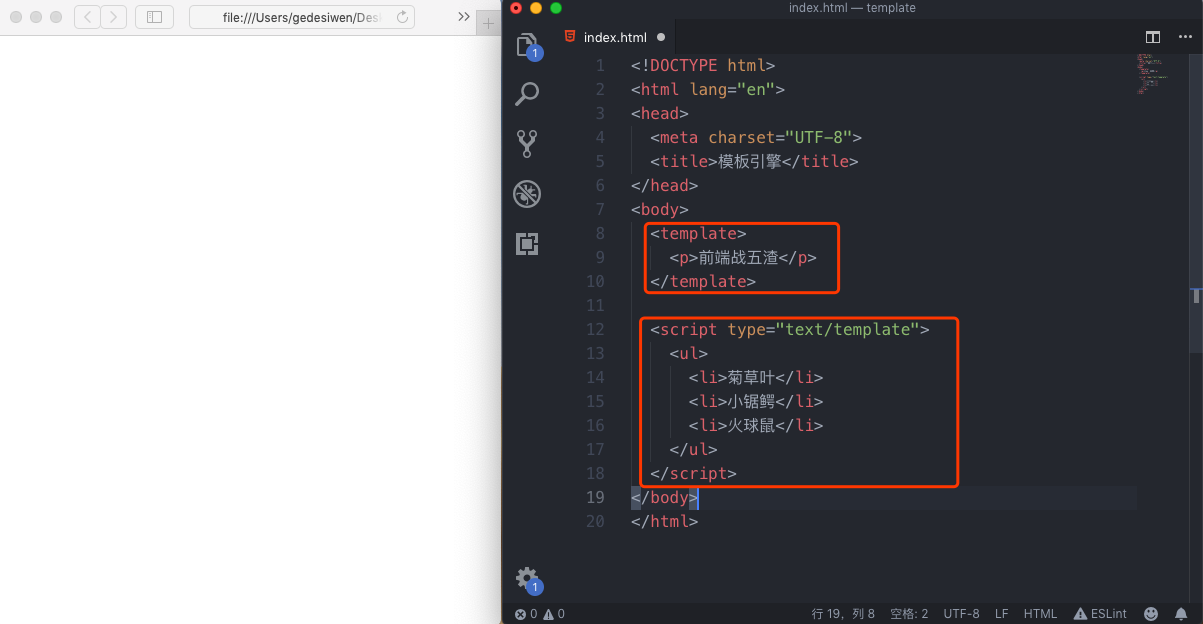Click line number 8 in the gutter
The image size is (1203, 624).
click(x=600, y=233)
